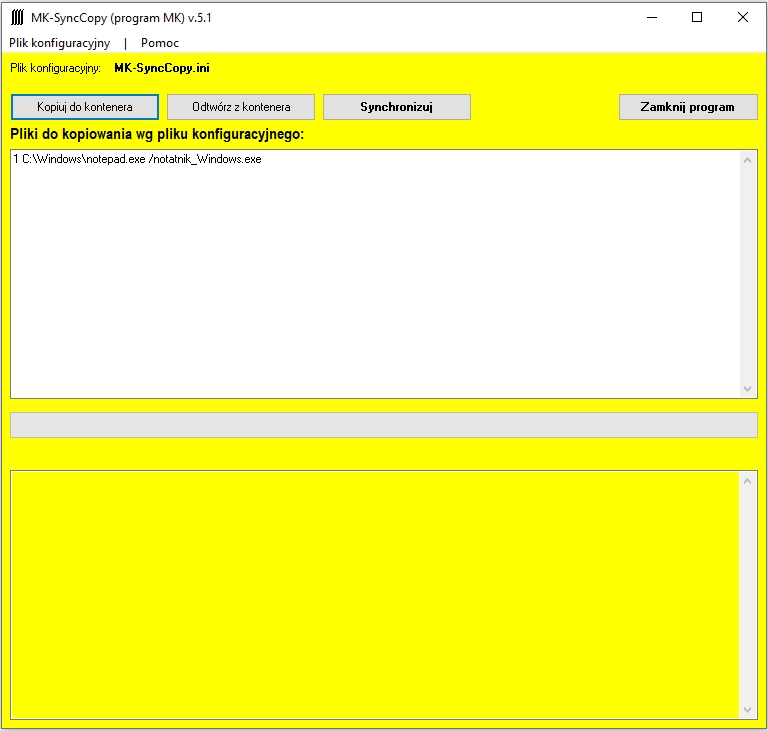The width and height of the screenshot is (768, 731).
Task: Open the Pomoc menu
Action: [160, 43]
